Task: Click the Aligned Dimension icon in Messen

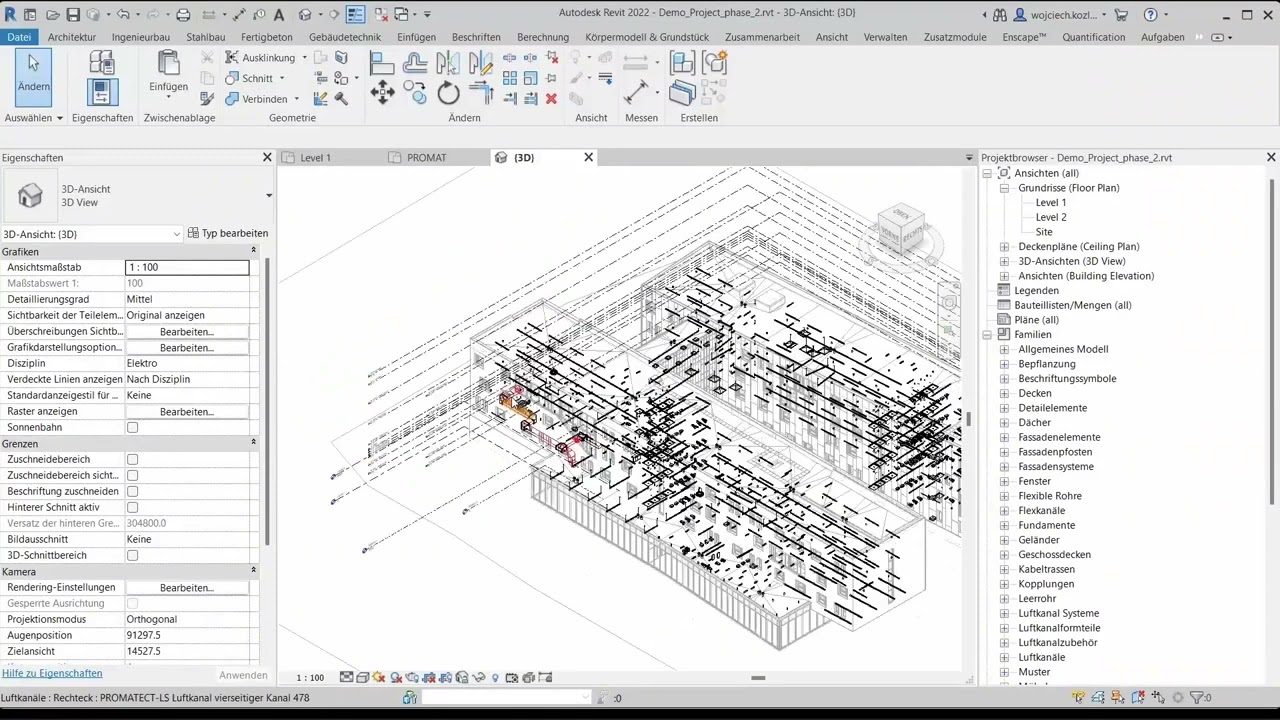Action: click(x=635, y=94)
